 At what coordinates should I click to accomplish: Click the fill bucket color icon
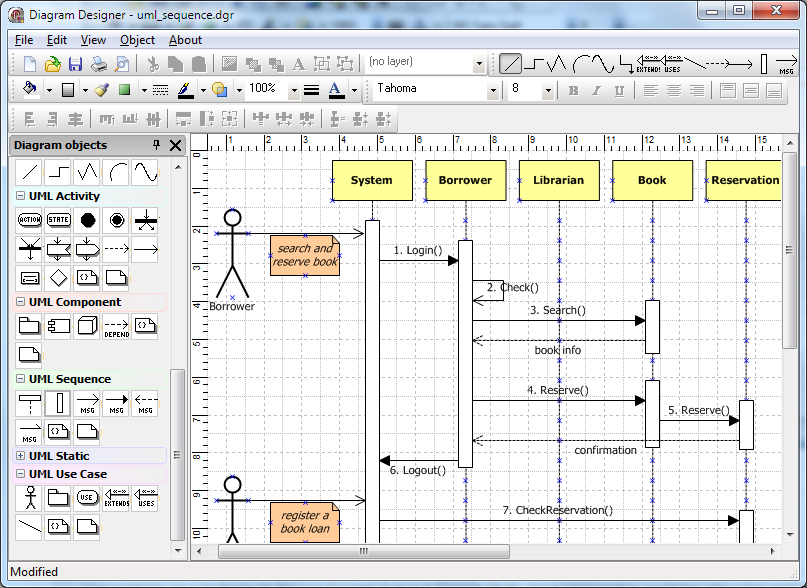click(x=30, y=90)
